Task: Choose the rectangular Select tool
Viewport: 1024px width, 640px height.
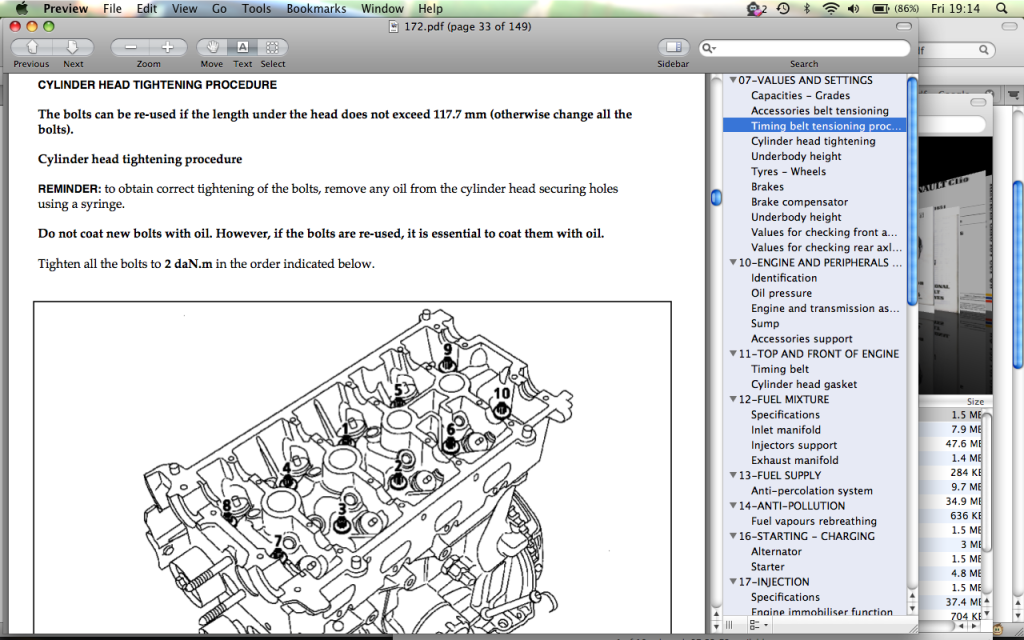Action: [272, 47]
